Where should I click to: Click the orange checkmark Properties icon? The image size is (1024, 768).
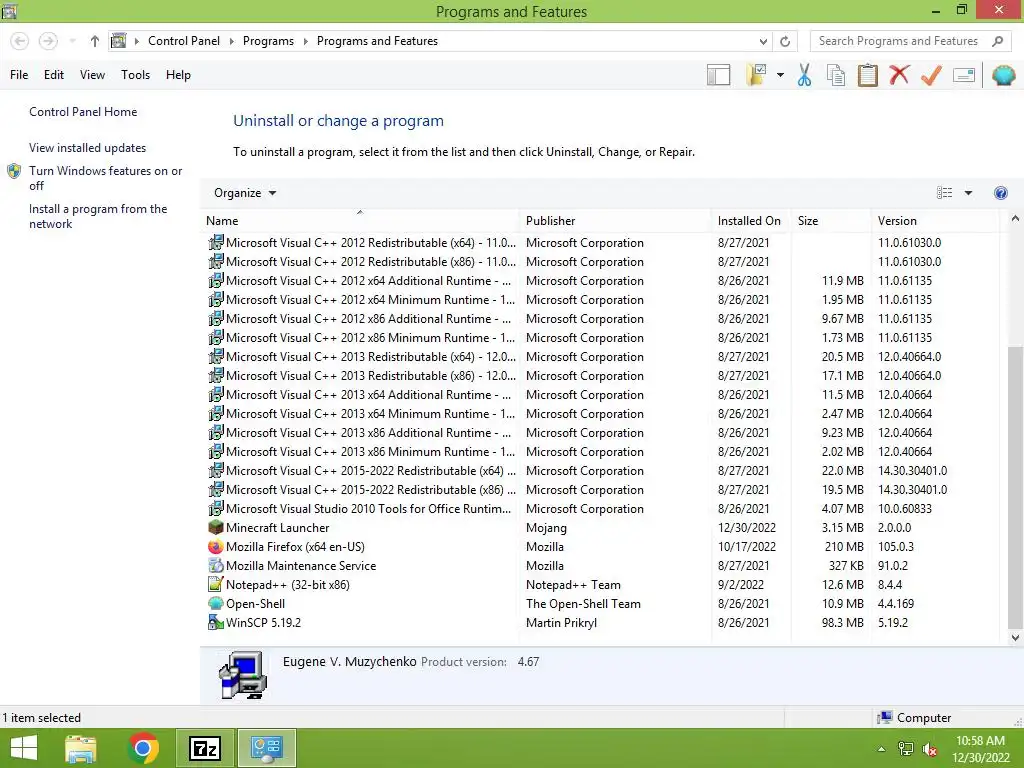[931, 75]
